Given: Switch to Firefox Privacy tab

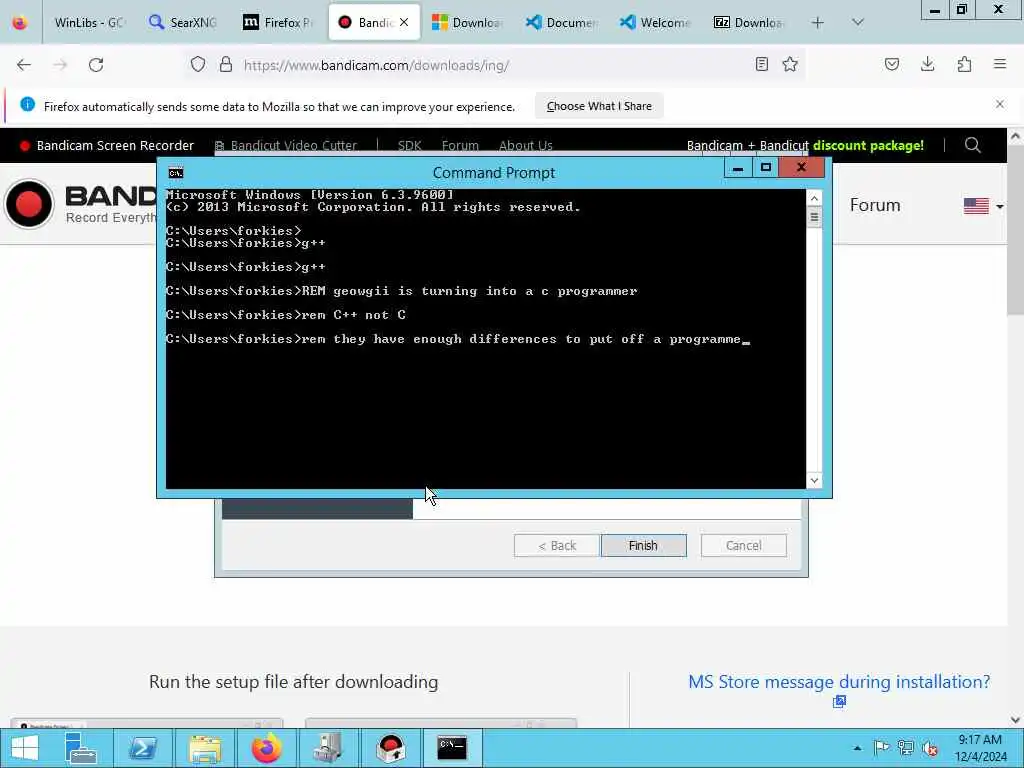Looking at the screenshot, I should 278,22.
